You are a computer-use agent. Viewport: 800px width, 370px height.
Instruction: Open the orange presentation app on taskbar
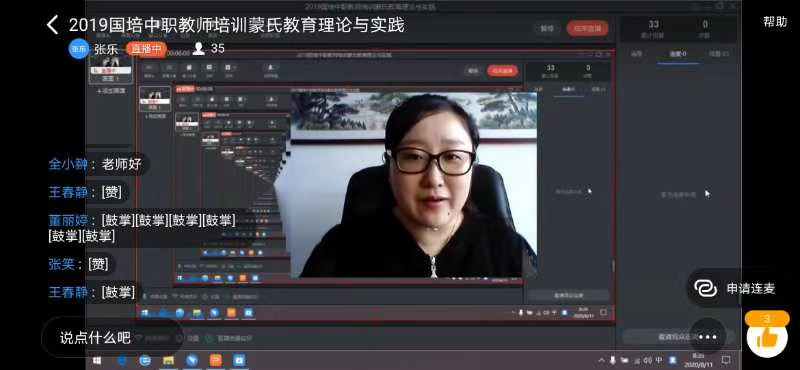coord(216,361)
